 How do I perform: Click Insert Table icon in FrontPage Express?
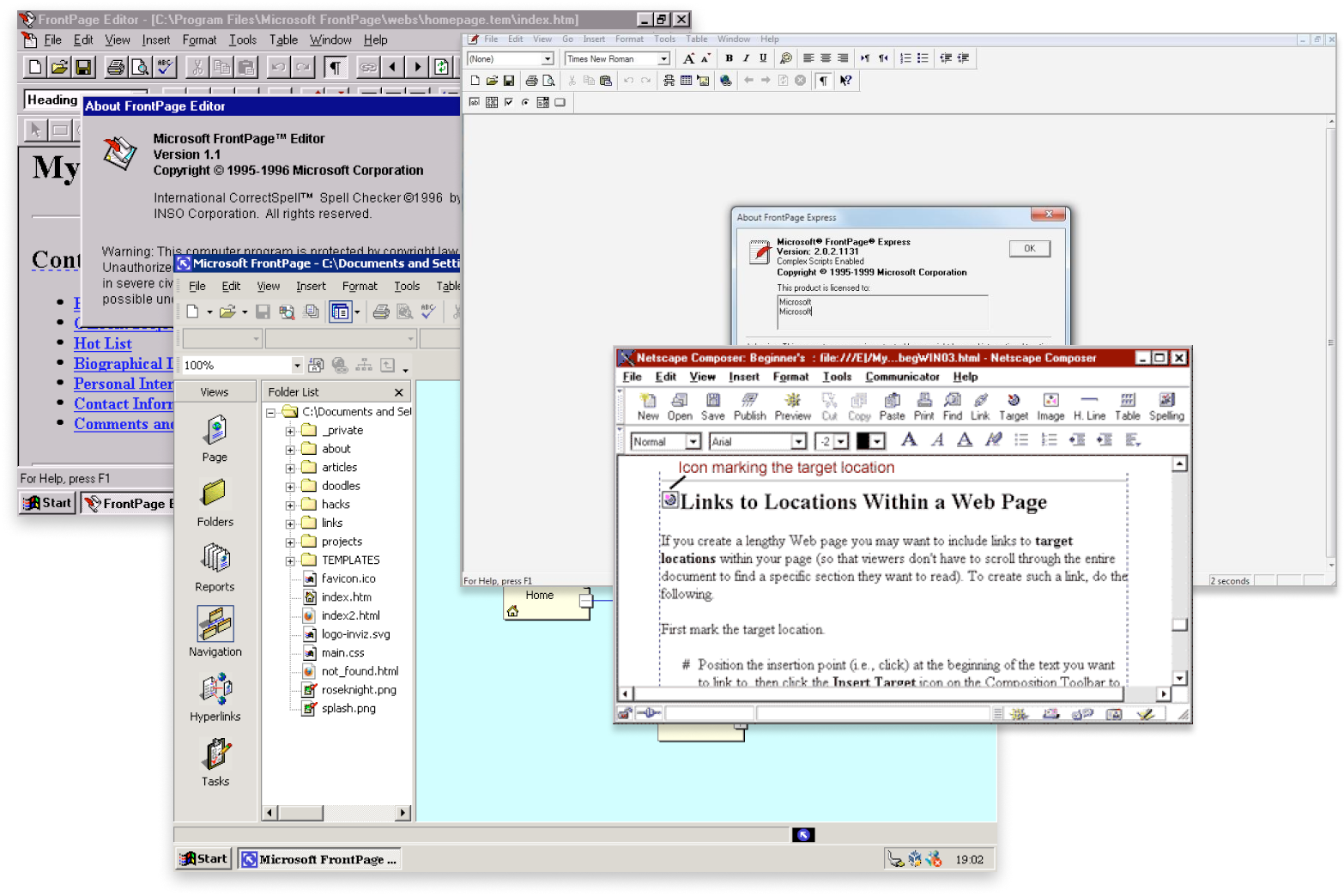coord(686,81)
